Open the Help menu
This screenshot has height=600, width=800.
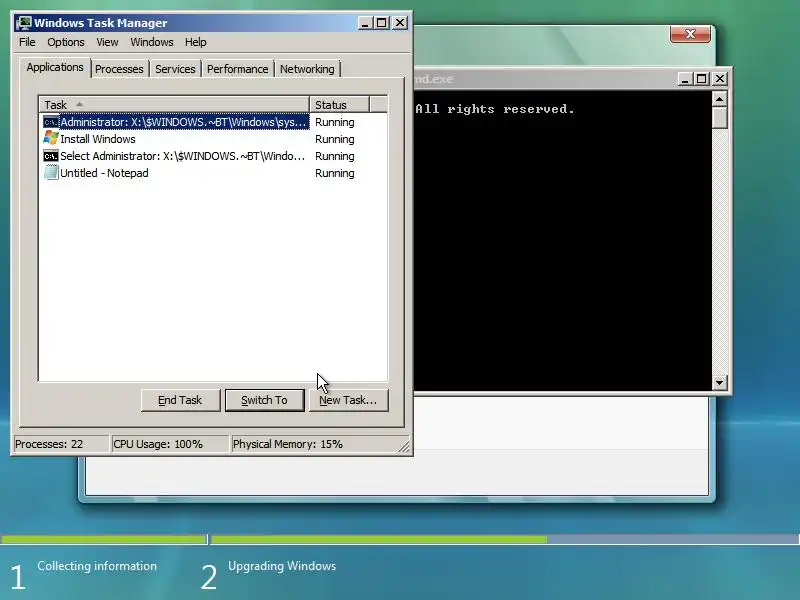click(x=195, y=42)
